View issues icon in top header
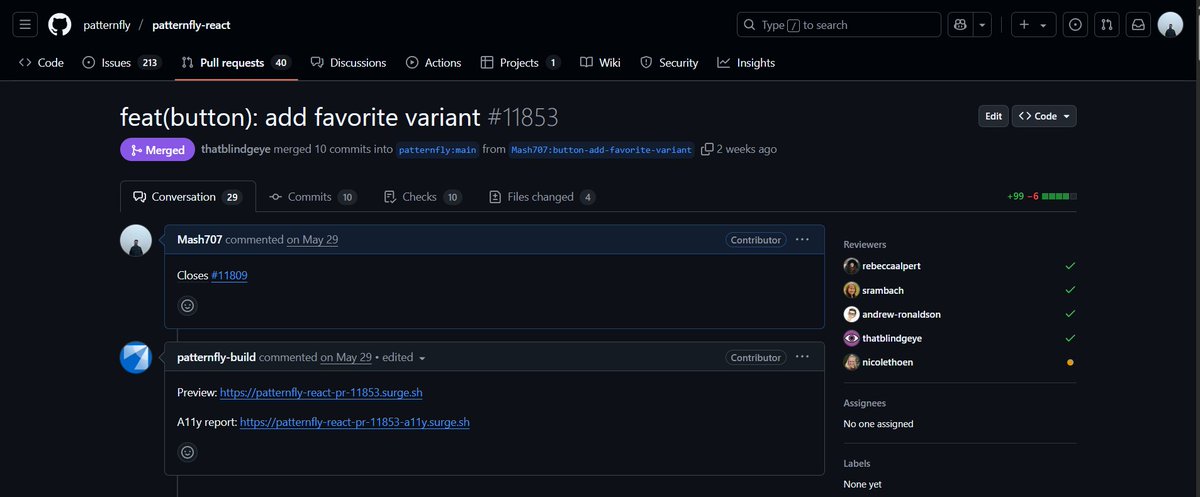This screenshot has width=1200, height=497. click(x=1076, y=25)
